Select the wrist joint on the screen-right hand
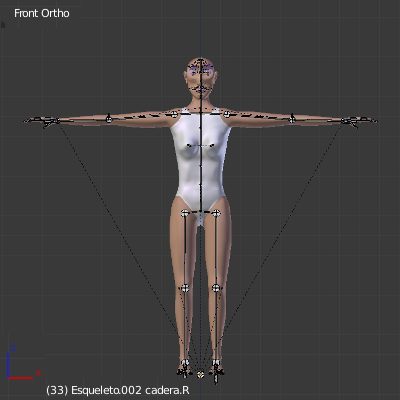 point(344,120)
